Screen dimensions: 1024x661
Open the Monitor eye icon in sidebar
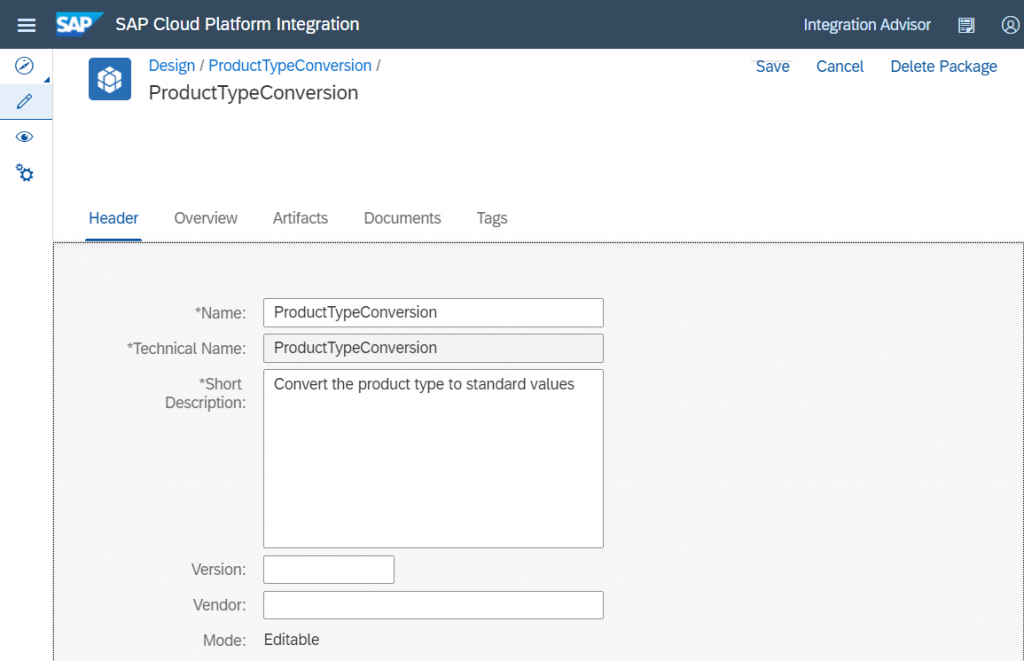coord(24,137)
